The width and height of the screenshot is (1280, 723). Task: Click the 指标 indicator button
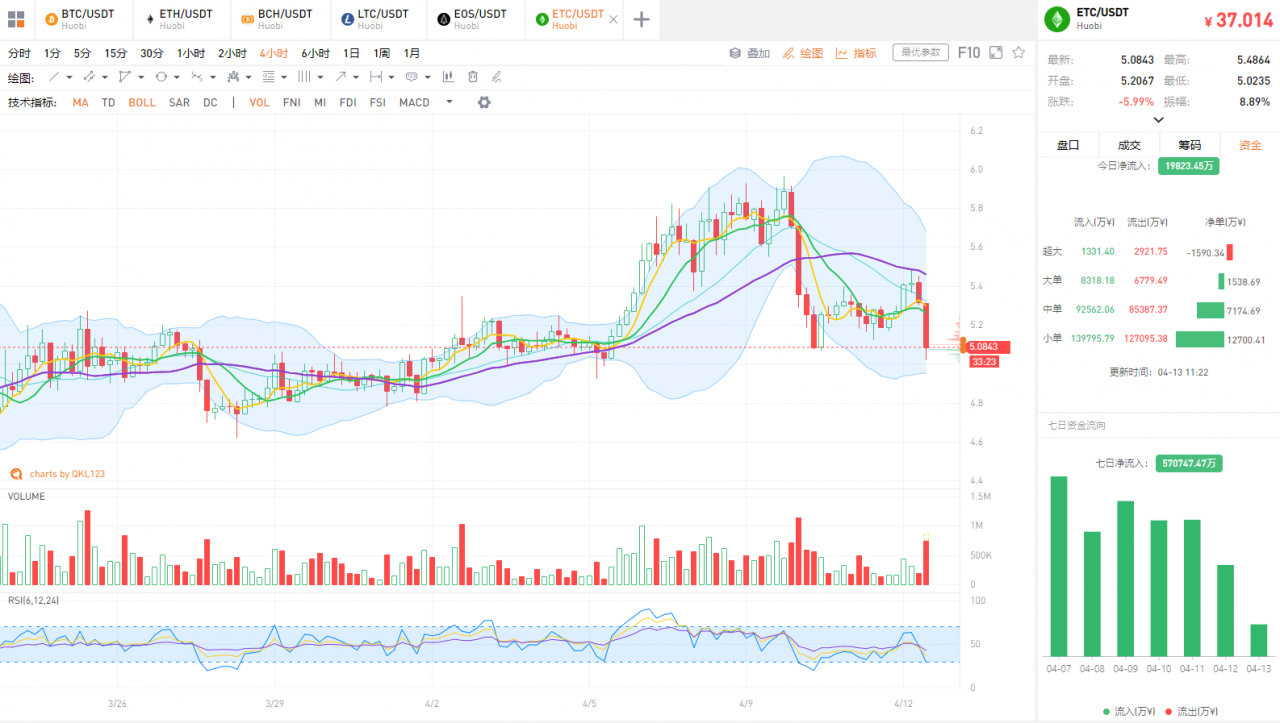click(x=856, y=53)
